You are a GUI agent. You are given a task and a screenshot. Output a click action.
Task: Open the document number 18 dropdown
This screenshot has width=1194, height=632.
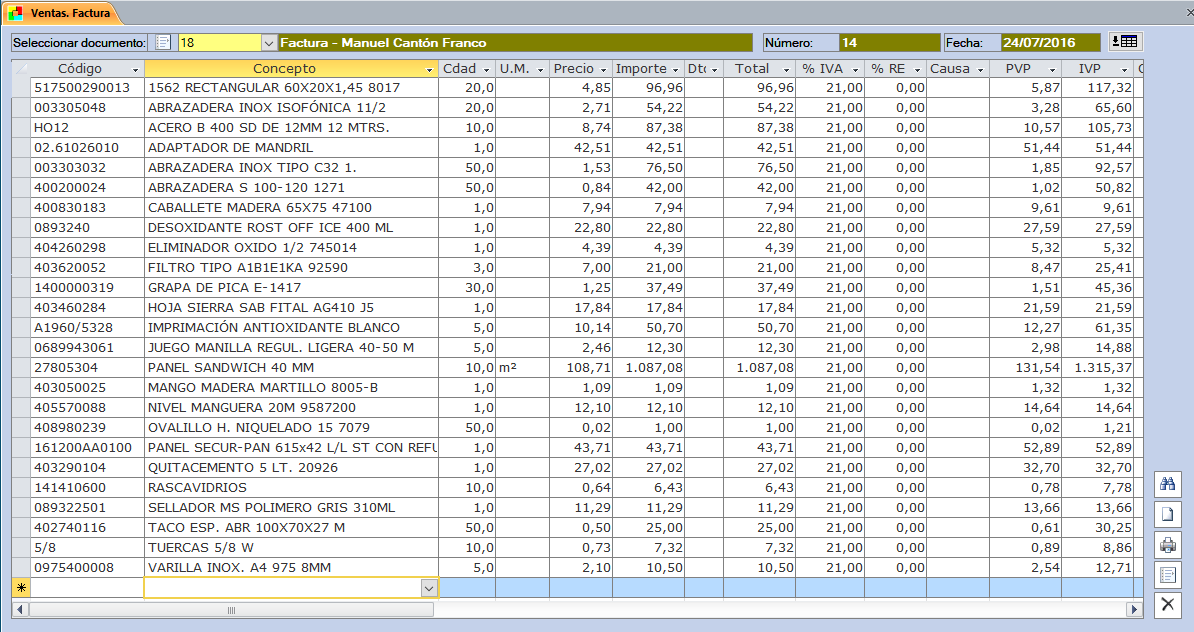[268, 43]
